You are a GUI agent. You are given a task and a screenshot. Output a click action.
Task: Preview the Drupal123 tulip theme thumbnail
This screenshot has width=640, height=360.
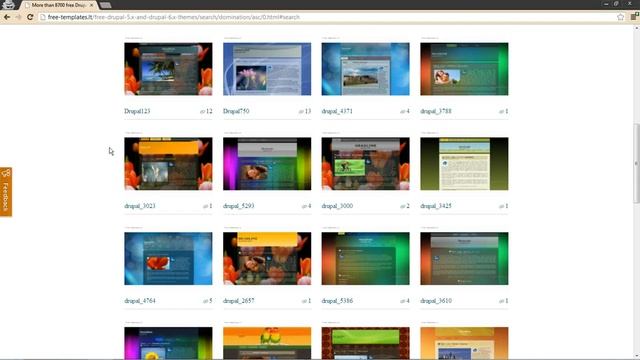pos(168,69)
